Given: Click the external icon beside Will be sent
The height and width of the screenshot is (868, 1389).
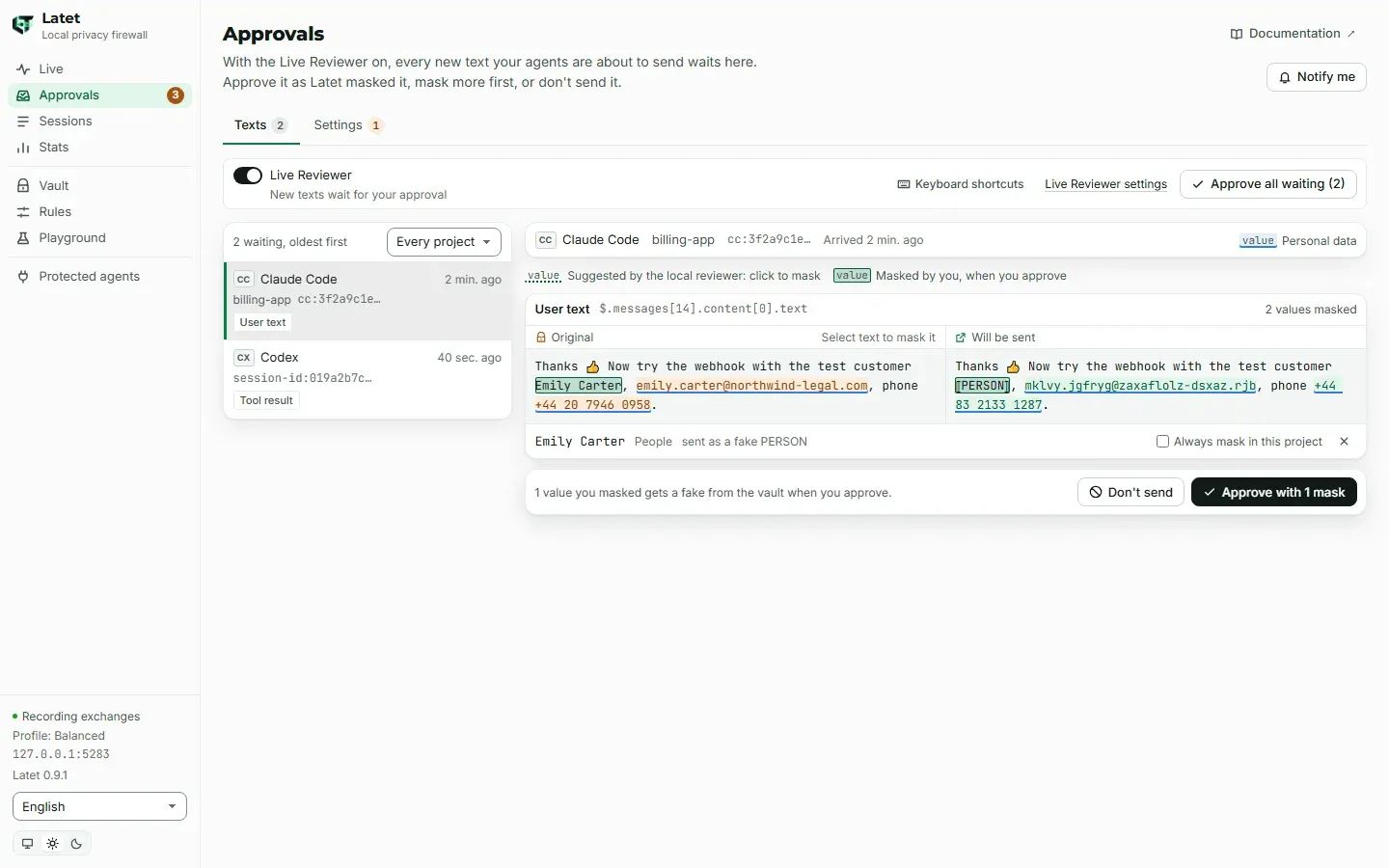Looking at the screenshot, I should click(x=961, y=338).
